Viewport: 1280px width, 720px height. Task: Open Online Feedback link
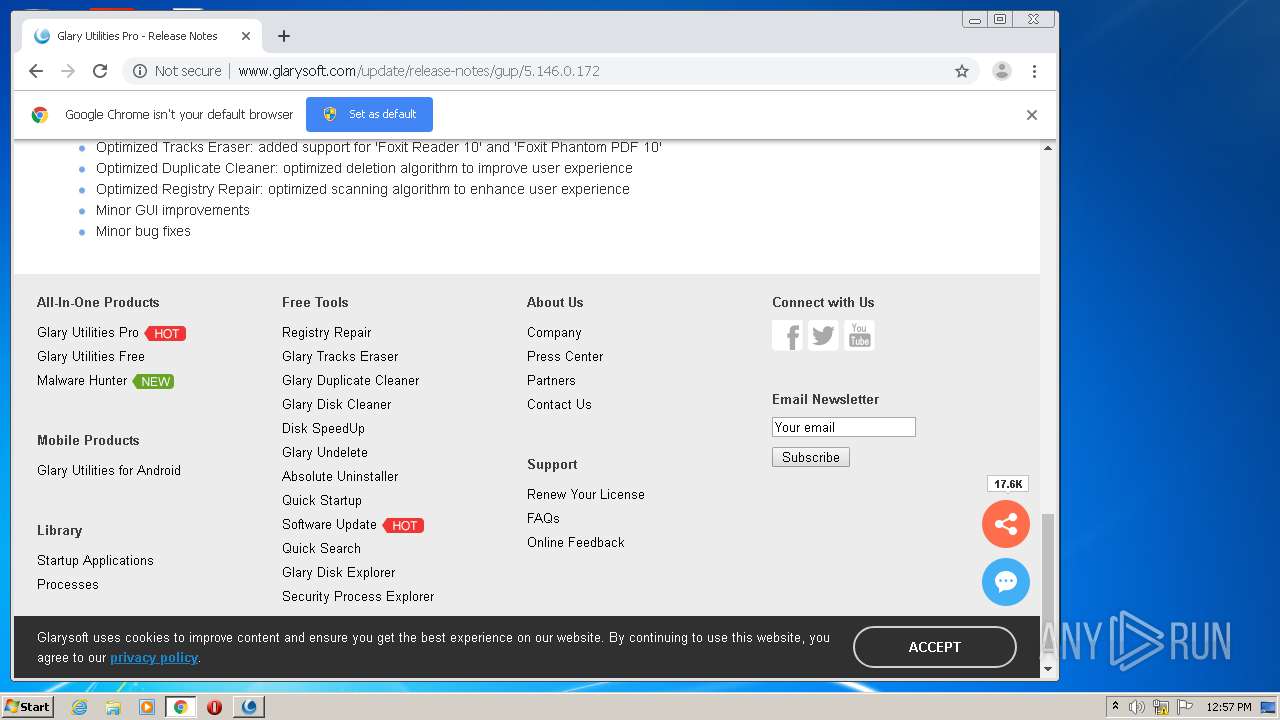pyautogui.click(x=576, y=542)
